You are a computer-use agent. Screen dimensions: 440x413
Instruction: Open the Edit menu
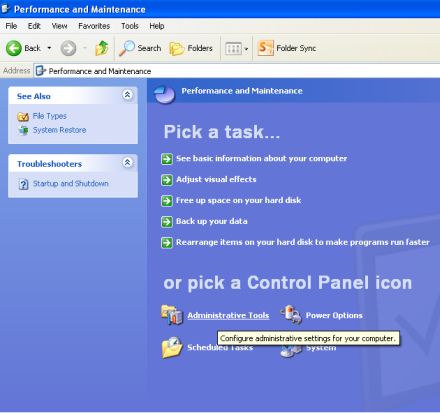click(x=34, y=26)
